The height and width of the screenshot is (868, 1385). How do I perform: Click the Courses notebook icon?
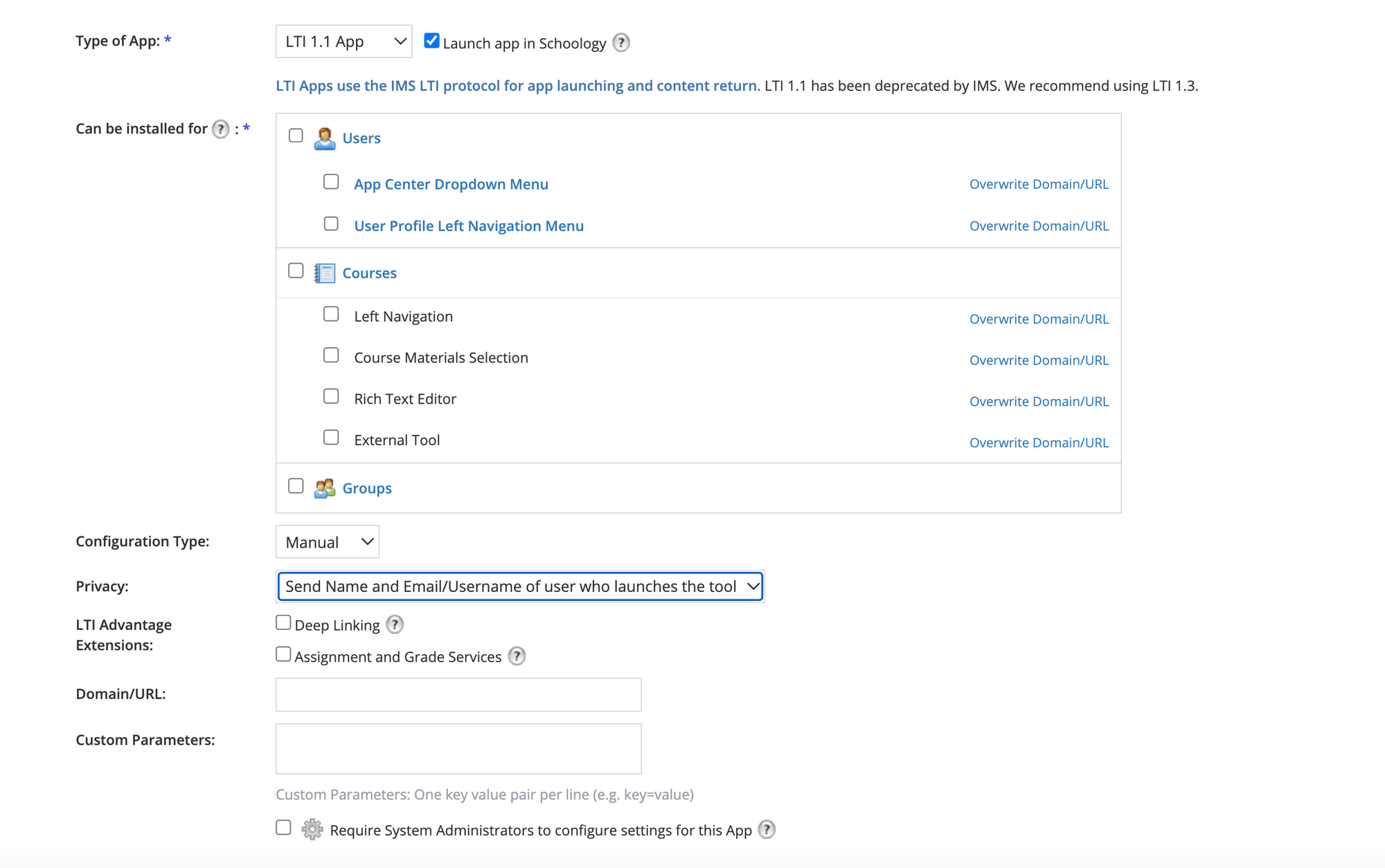324,273
